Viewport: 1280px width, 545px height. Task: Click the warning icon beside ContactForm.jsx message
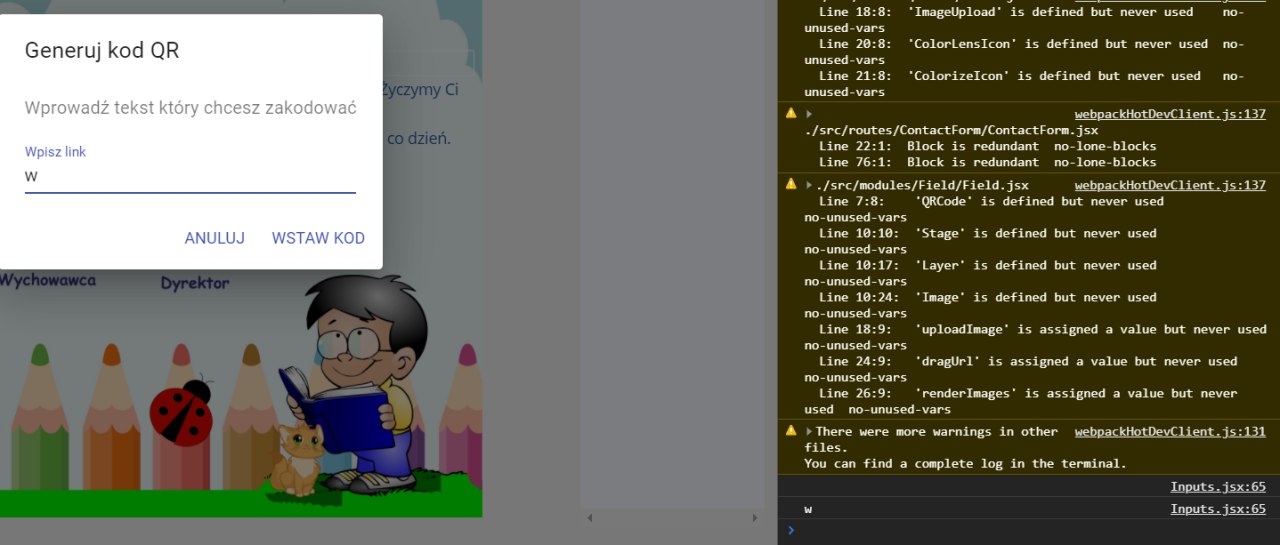click(791, 114)
